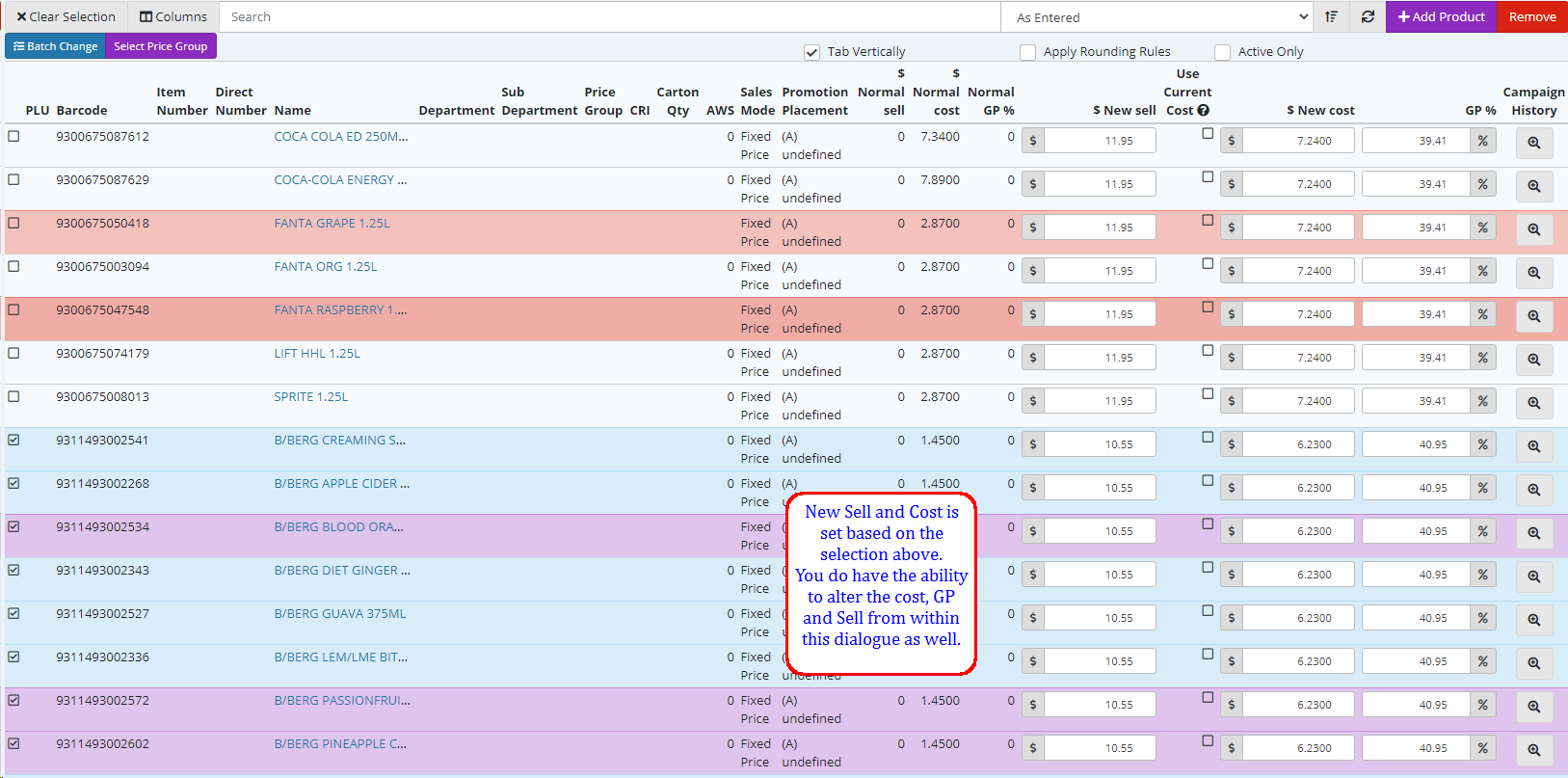Click new cost dollar icon on LIFT HHL row
1568x778 pixels.
1232,358
